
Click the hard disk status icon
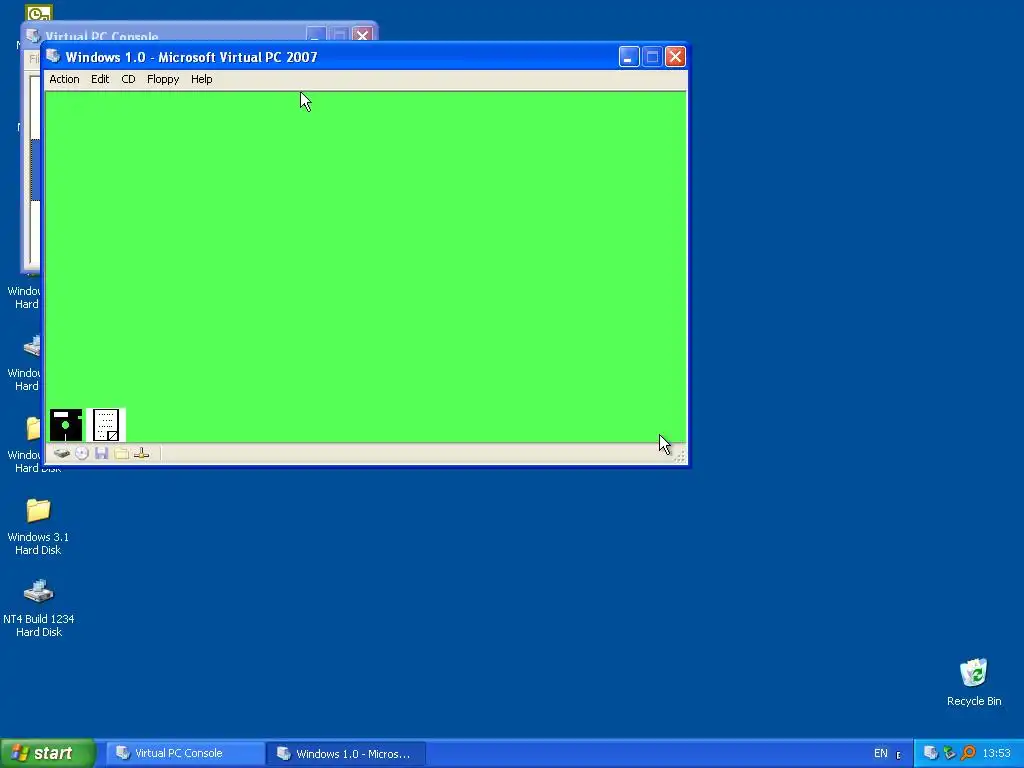[x=61, y=453]
